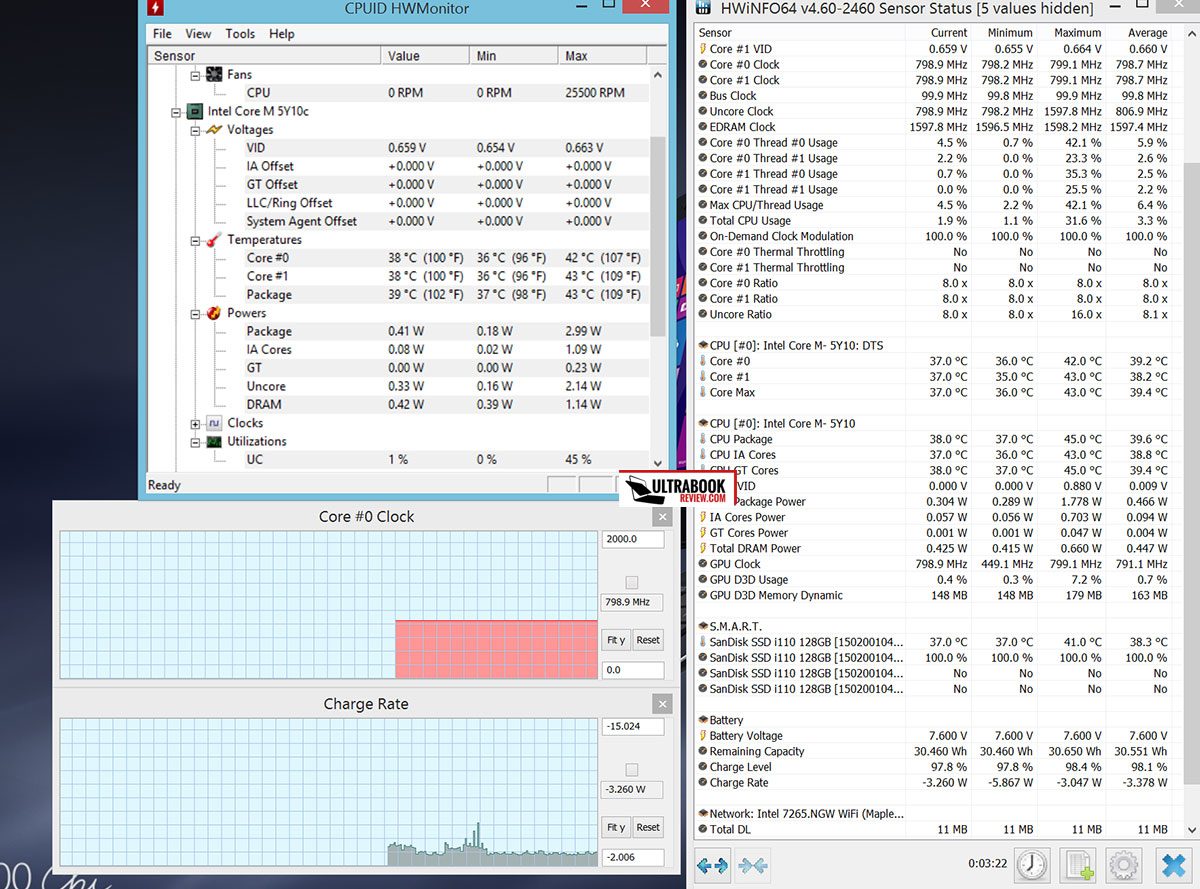Click the Network Intel 7265.NGW section icon
Viewport: 1200px width, 889px height.
703,814
